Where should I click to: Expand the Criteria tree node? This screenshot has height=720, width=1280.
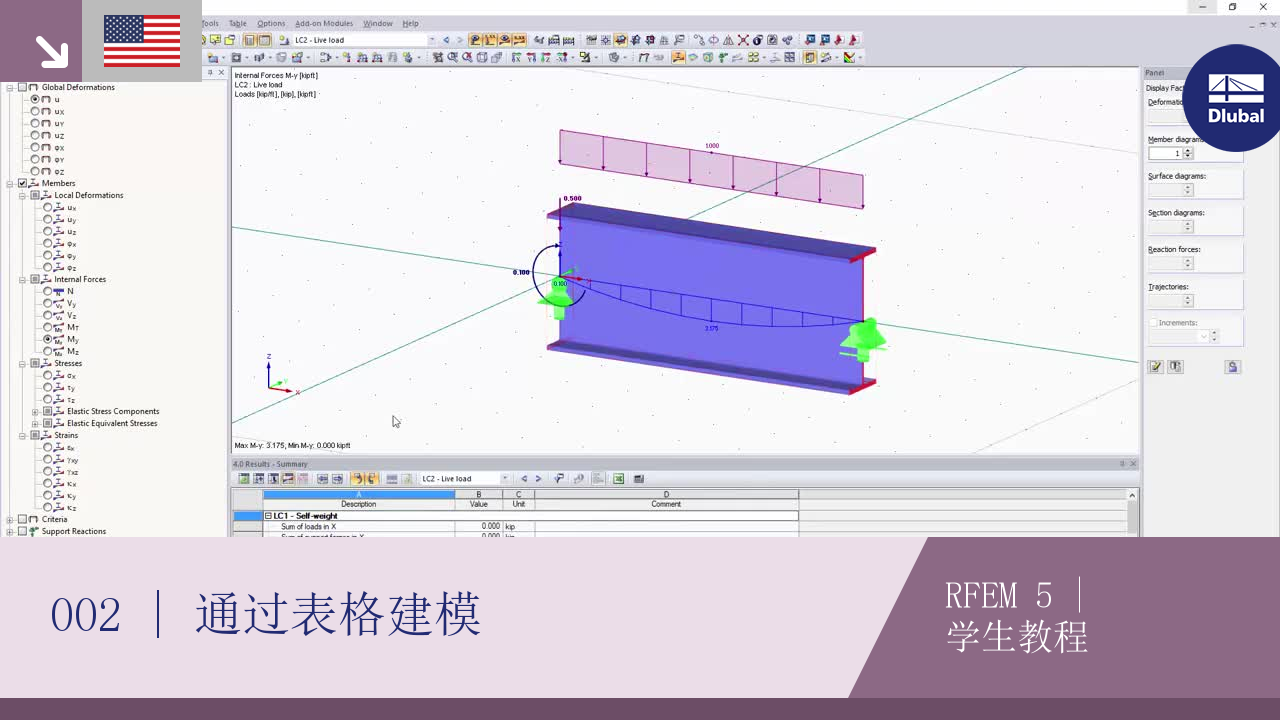[x=10, y=519]
